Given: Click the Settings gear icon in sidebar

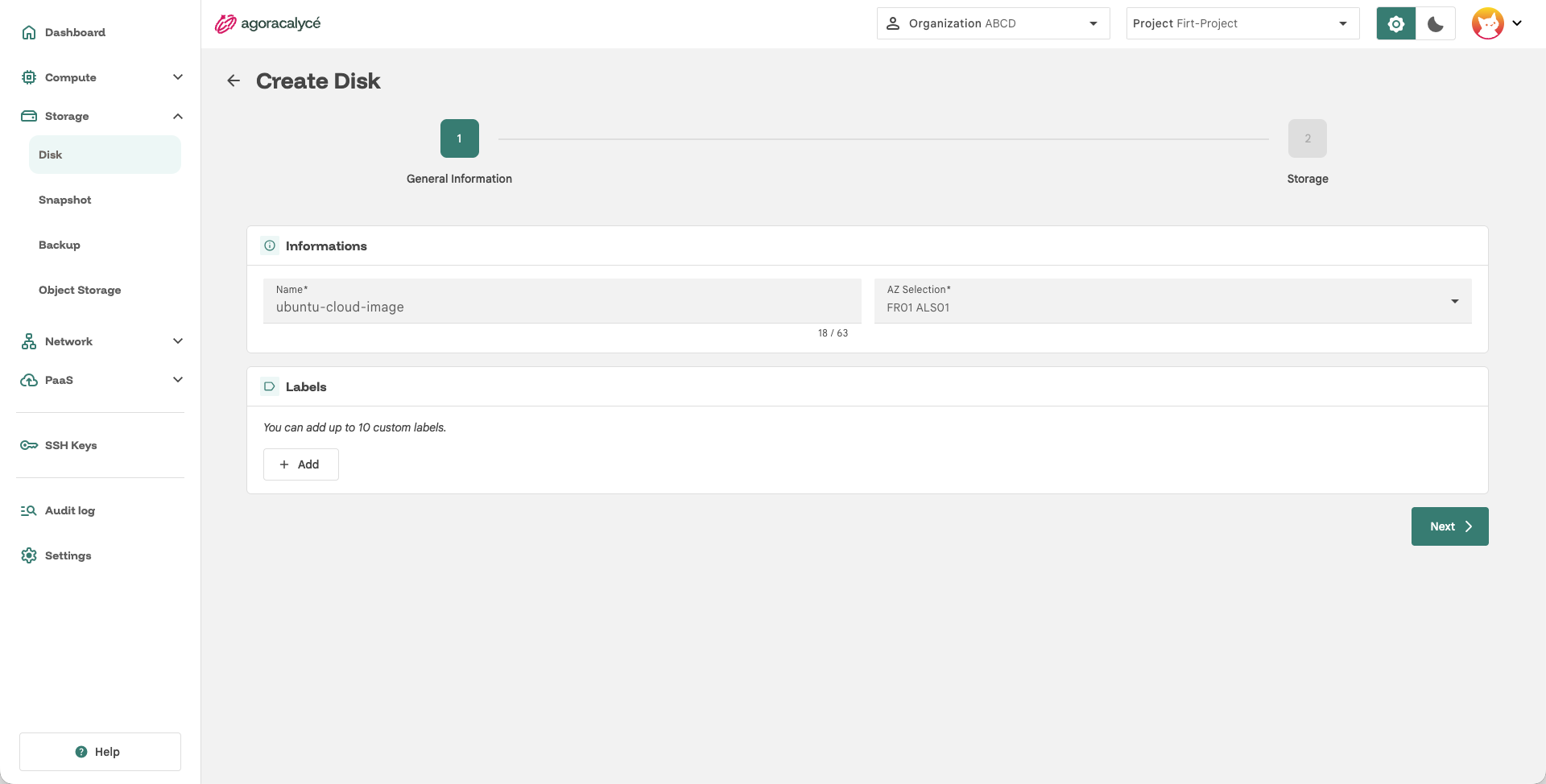Looking at the screenshot, I should [x=29, y=555].
